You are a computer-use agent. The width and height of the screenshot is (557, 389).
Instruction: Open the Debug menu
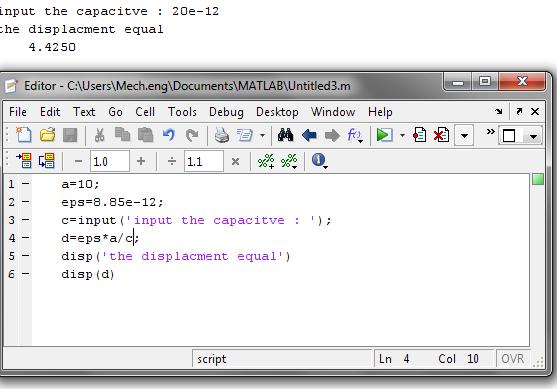(x=226, y=112)
